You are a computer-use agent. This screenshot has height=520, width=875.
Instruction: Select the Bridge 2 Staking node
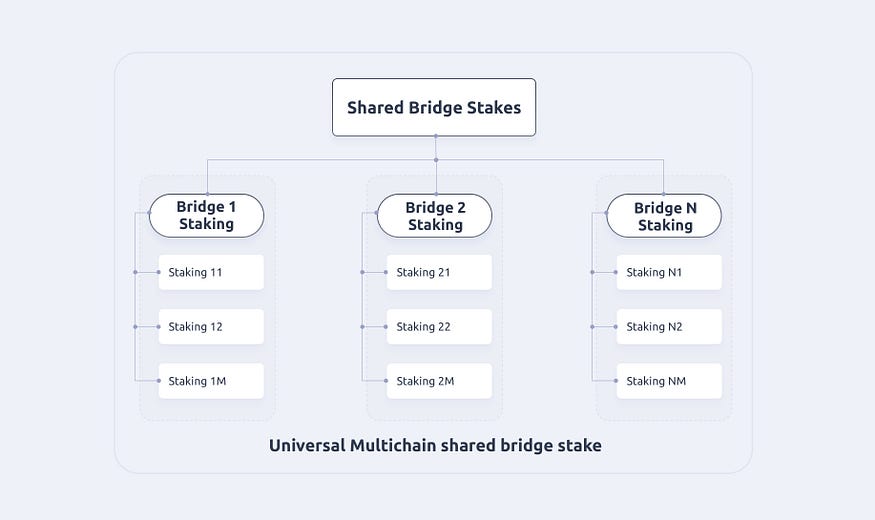point(435,216)
